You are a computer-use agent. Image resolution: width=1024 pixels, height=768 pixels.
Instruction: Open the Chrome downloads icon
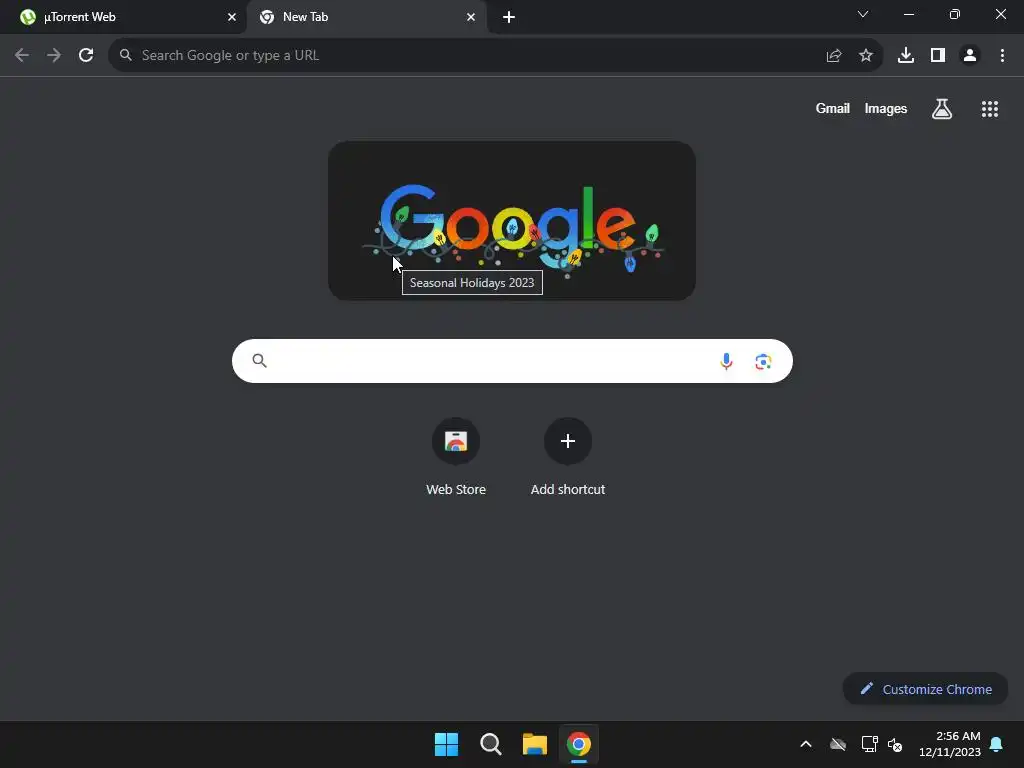click(906, 56)
